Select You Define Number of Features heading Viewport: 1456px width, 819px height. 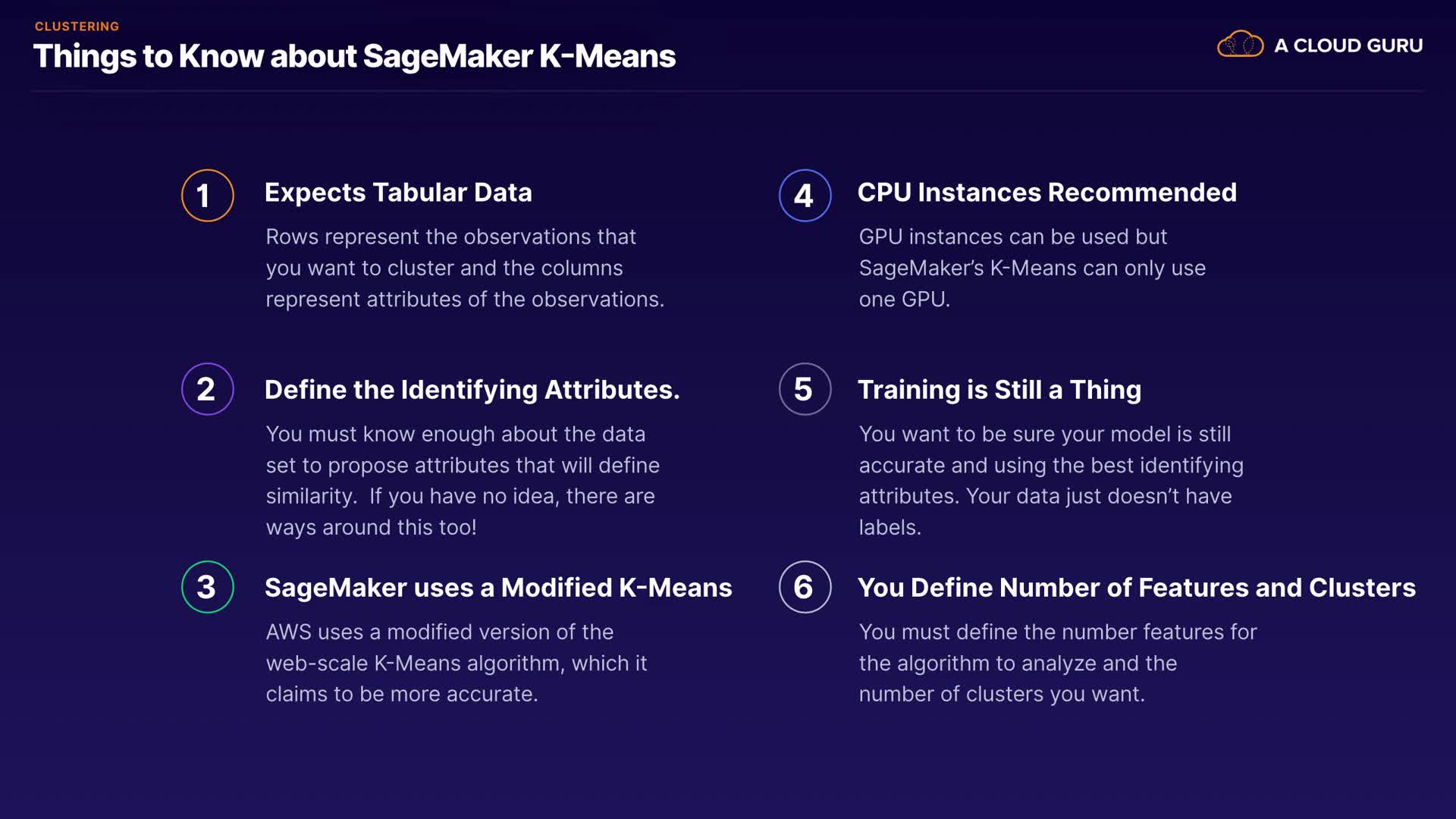(1136, 588)
